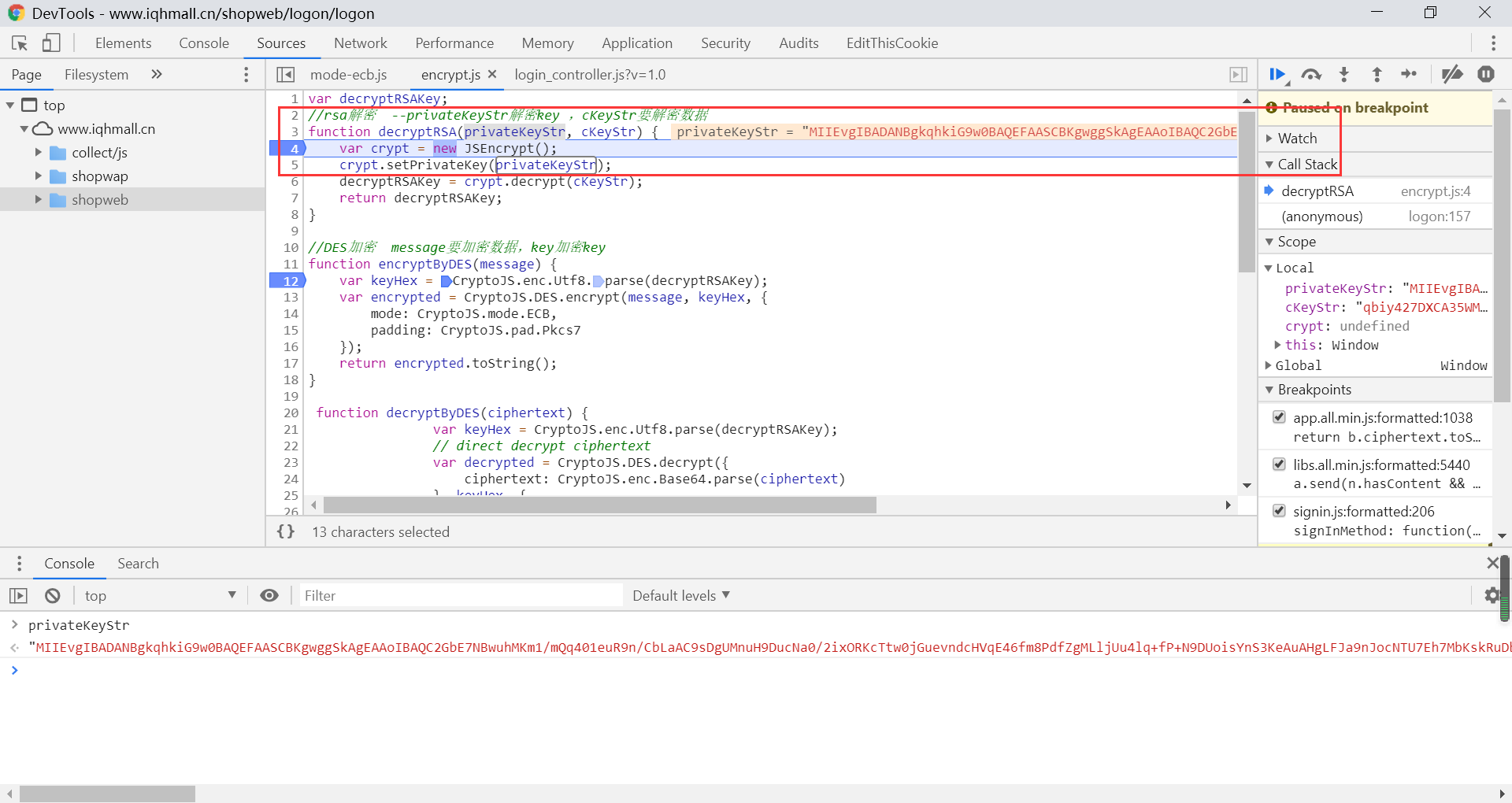Expand the collect/js folder

pos(38,153)
